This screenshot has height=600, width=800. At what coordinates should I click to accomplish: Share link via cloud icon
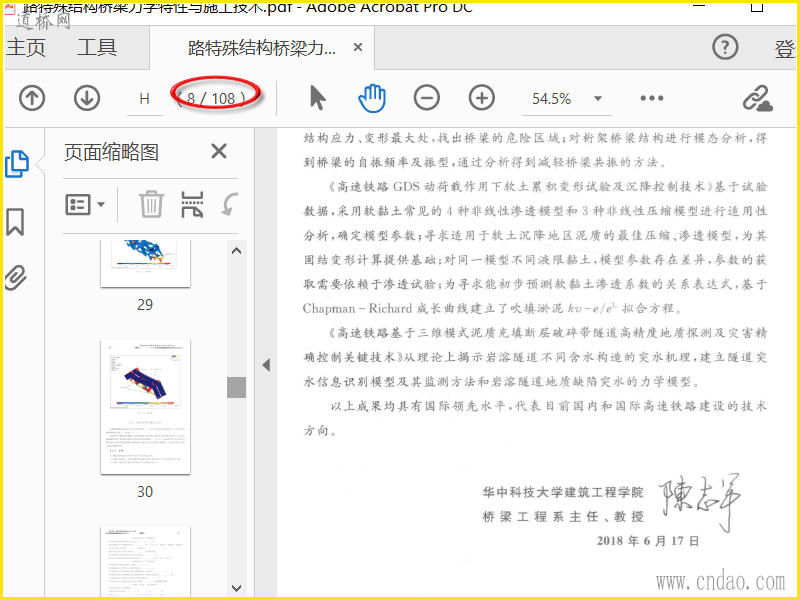[757, 98]
